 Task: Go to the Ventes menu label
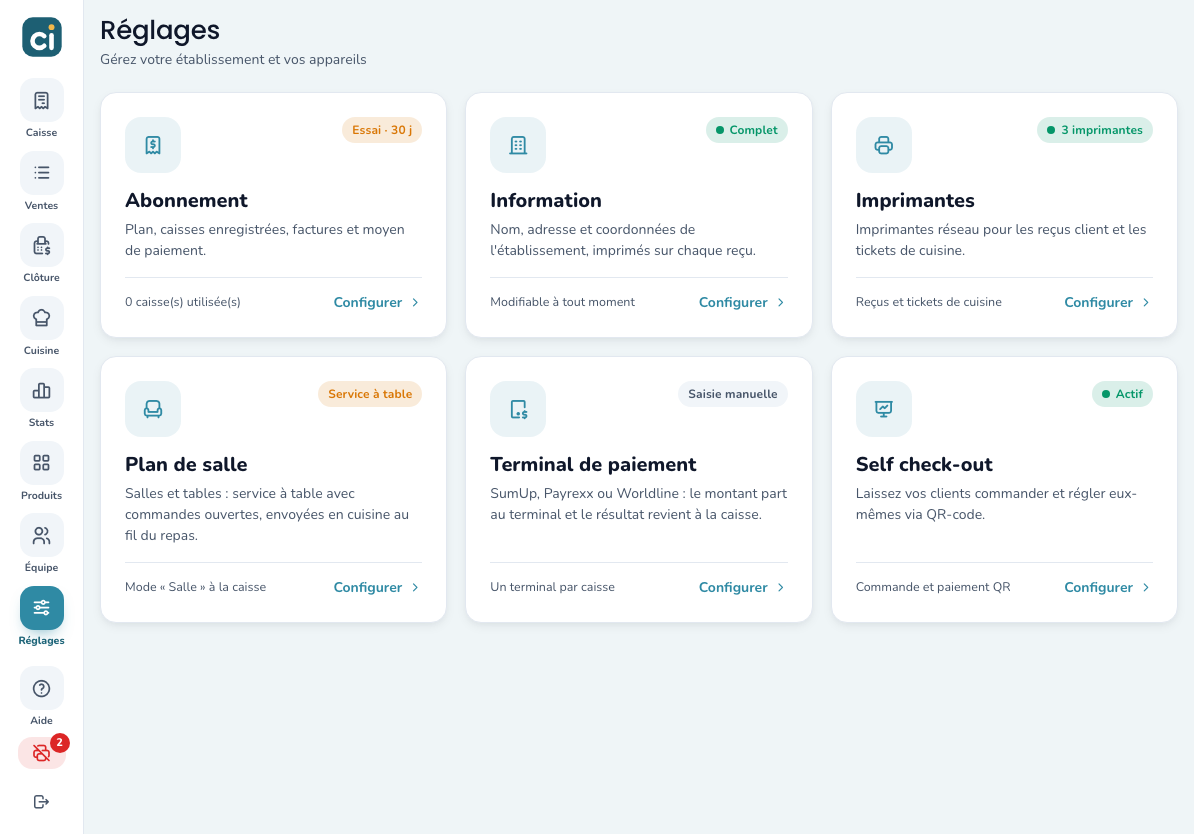tap(42, 206)
